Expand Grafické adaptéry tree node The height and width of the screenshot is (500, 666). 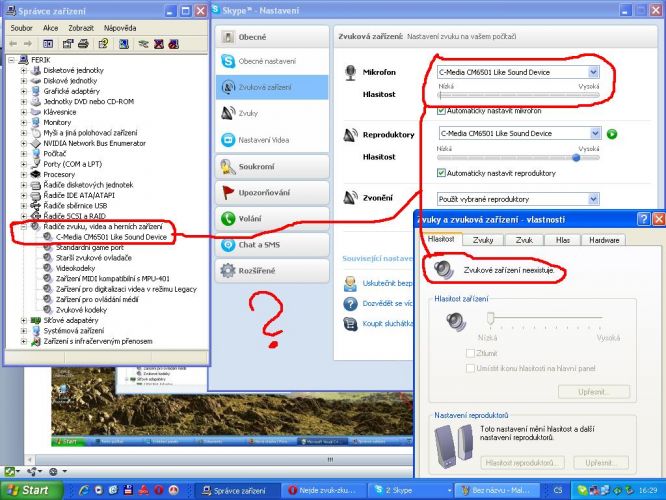click(x=24, y=91)
